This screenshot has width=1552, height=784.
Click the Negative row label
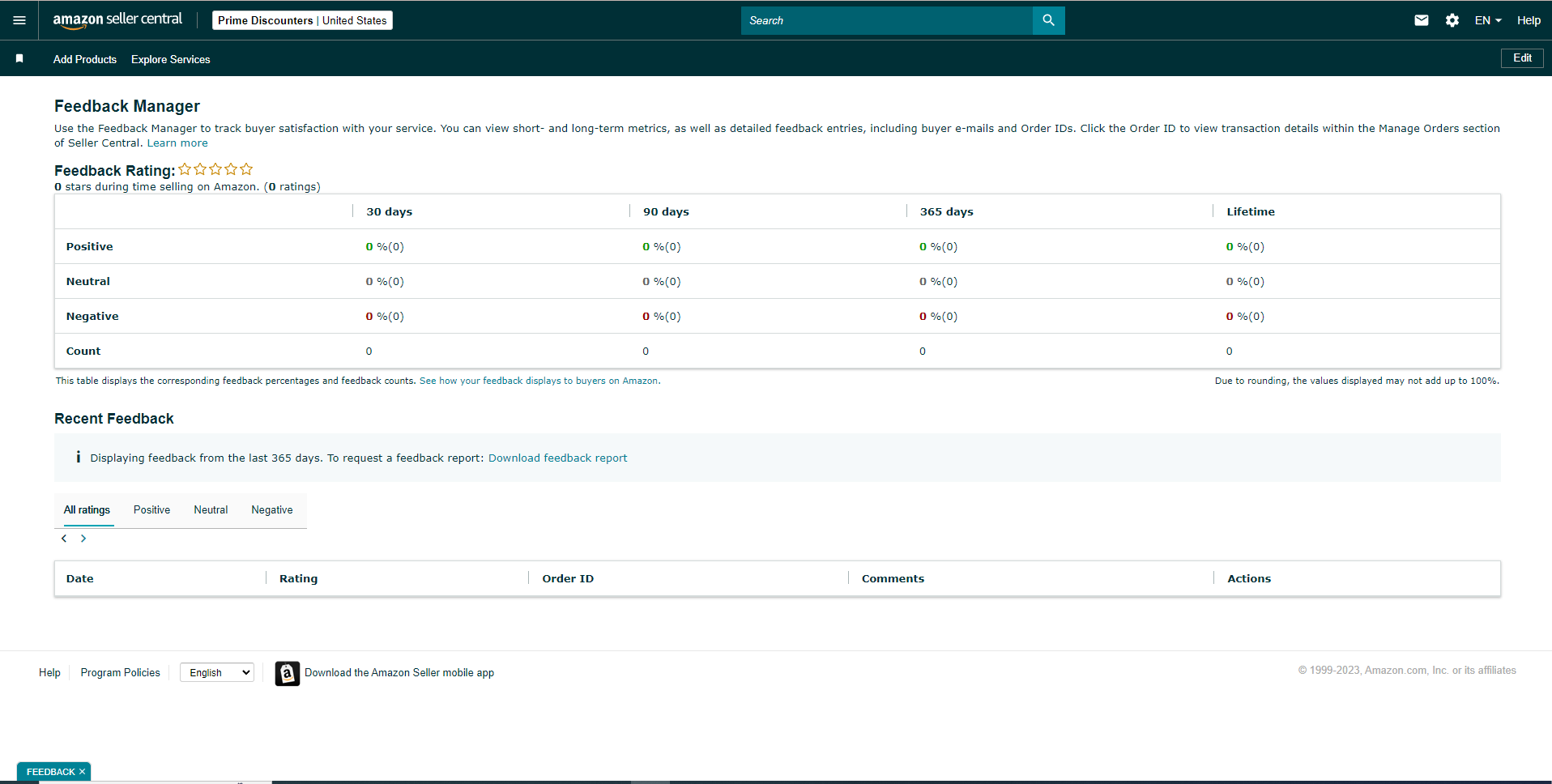point(92,316)
